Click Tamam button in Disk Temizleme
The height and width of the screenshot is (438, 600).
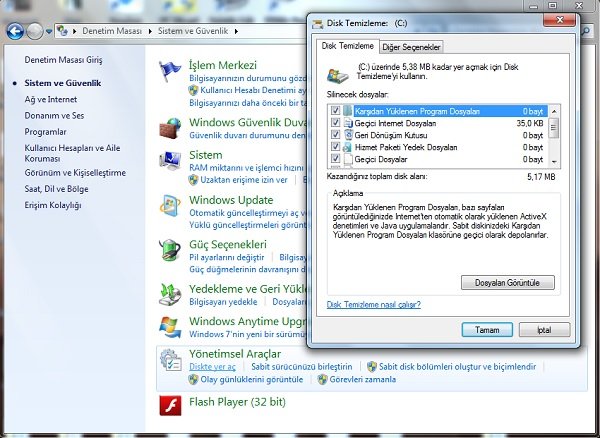pos(487,330)
